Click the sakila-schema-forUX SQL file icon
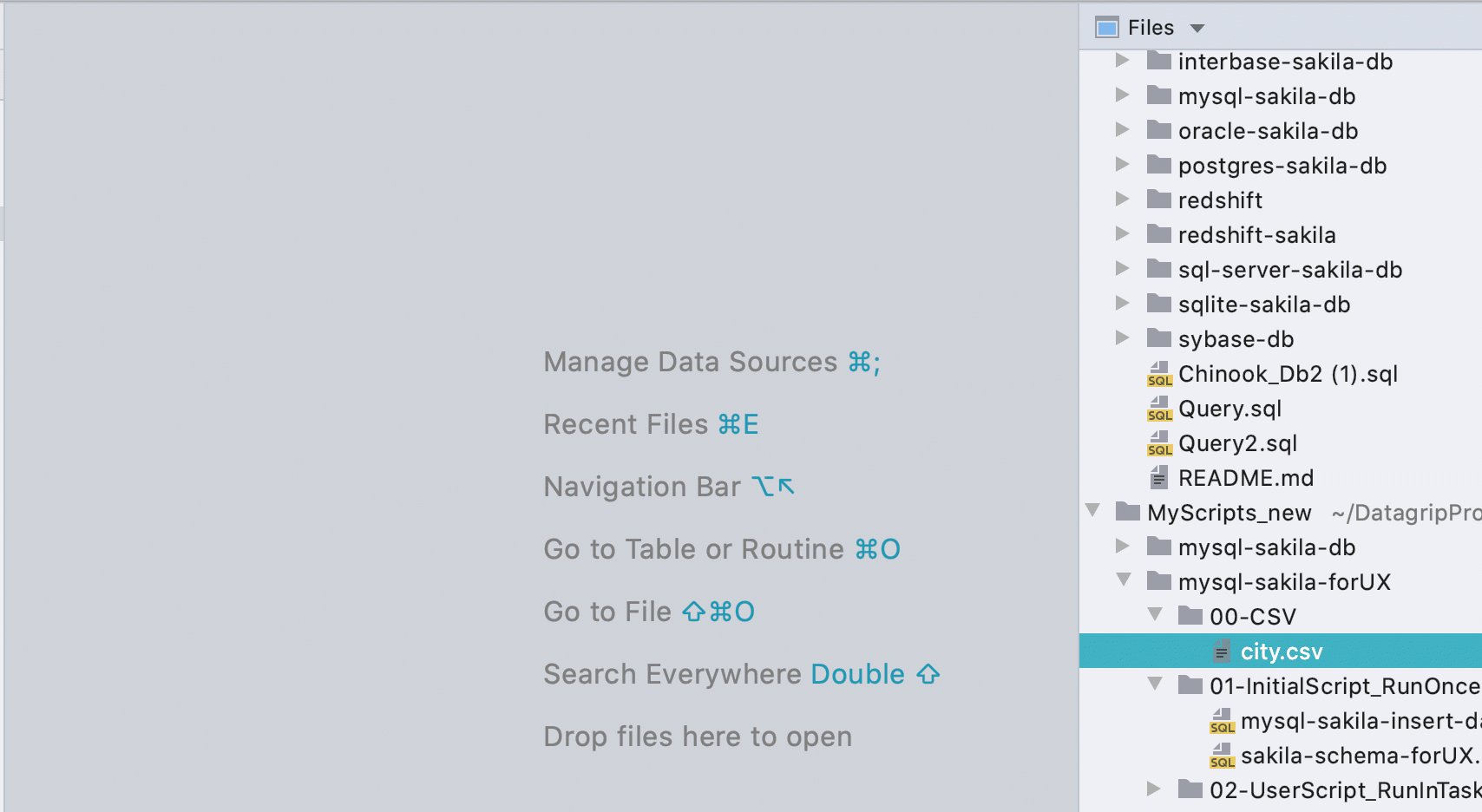The image size is (1482, 812). pos(1222,756)
